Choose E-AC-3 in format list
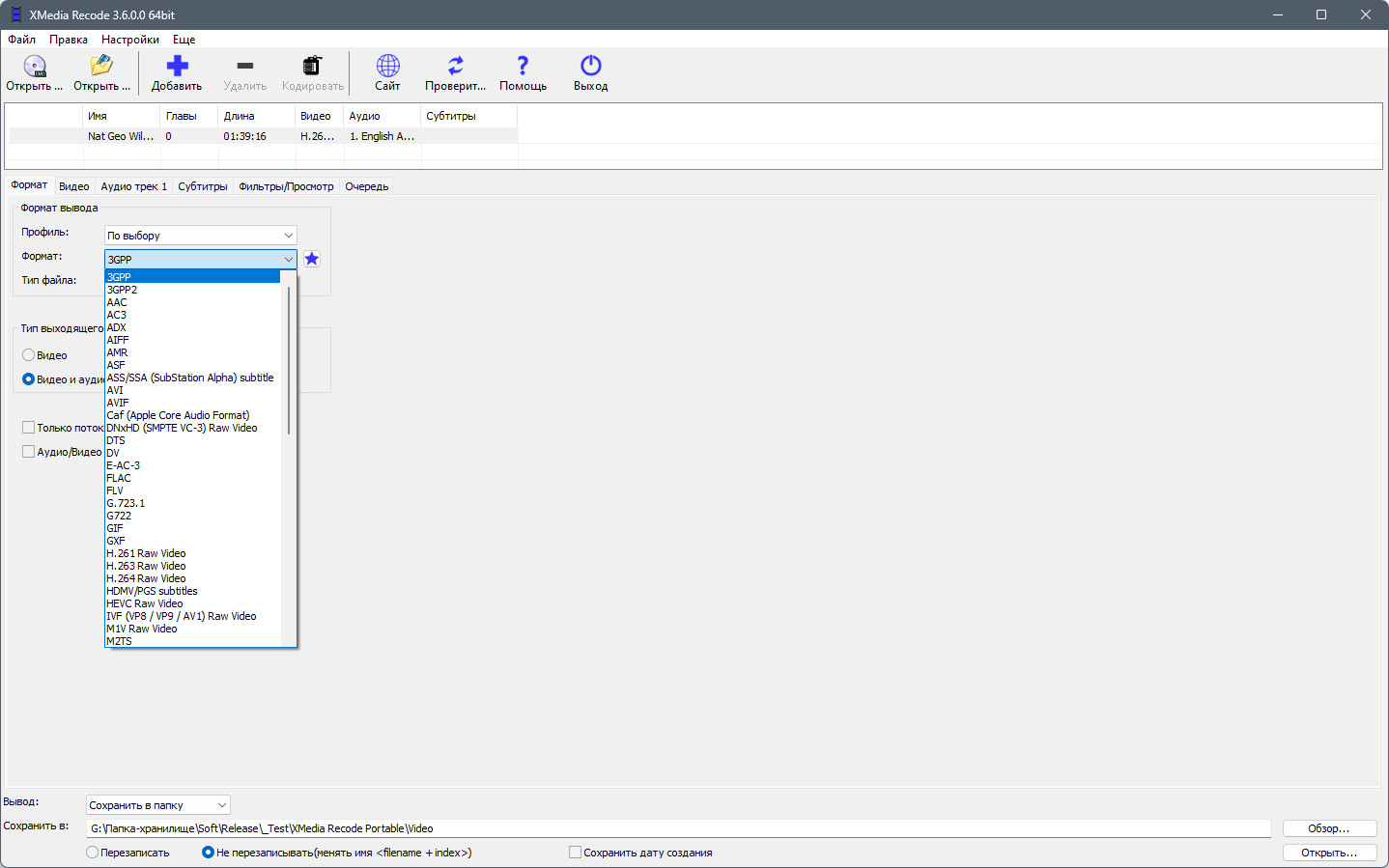The height and width of the screenshot is (868, 1389). (192, 465)
